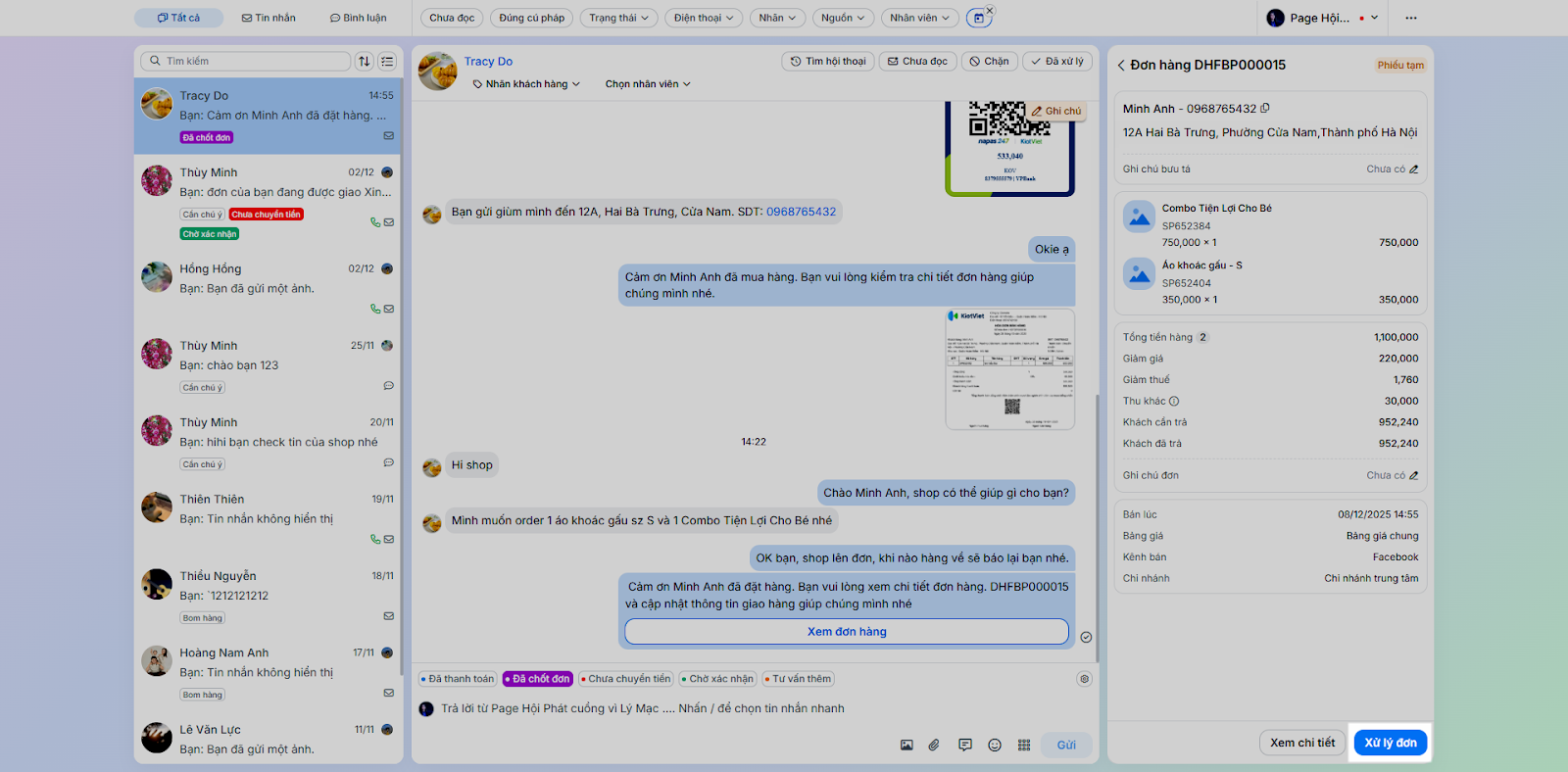This screenshot has height=772, width=1568.
Task: Toggle the 'Chưa chuyển tiền' tag
Action: point(625,679)
